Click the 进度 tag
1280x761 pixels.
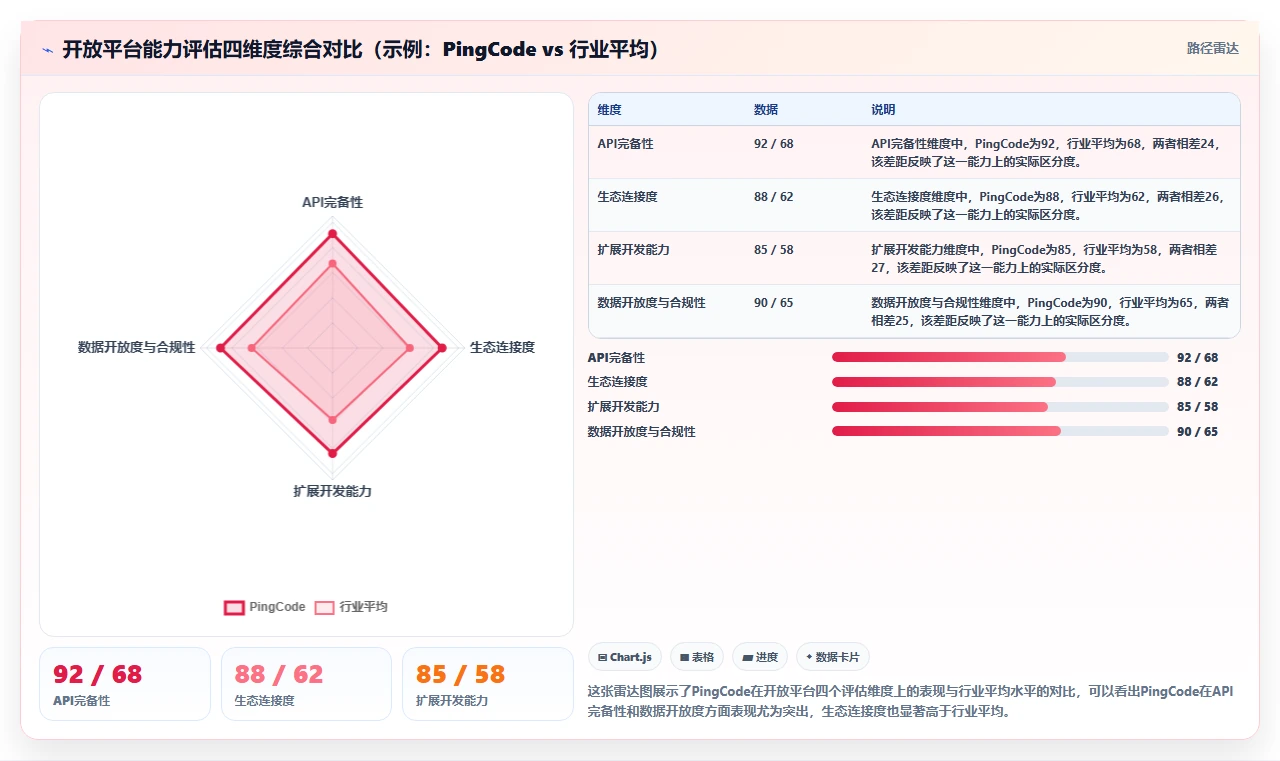[x=760, y=657]
